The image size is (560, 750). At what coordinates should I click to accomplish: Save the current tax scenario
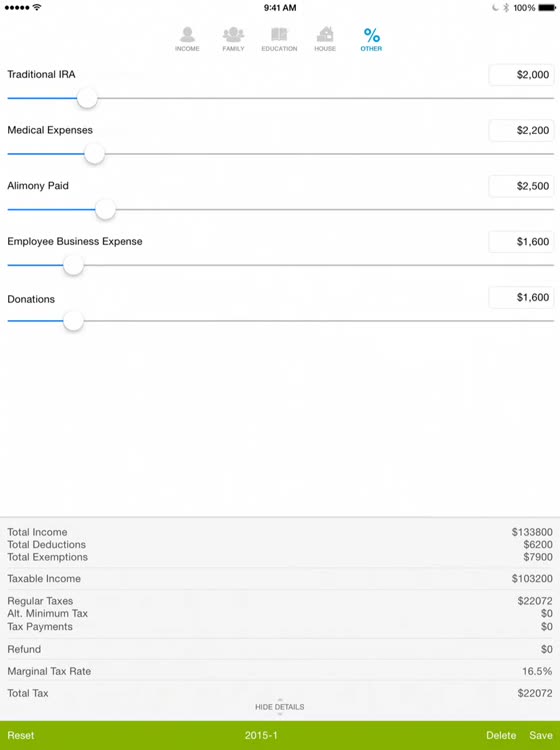[x=541, y=735]
